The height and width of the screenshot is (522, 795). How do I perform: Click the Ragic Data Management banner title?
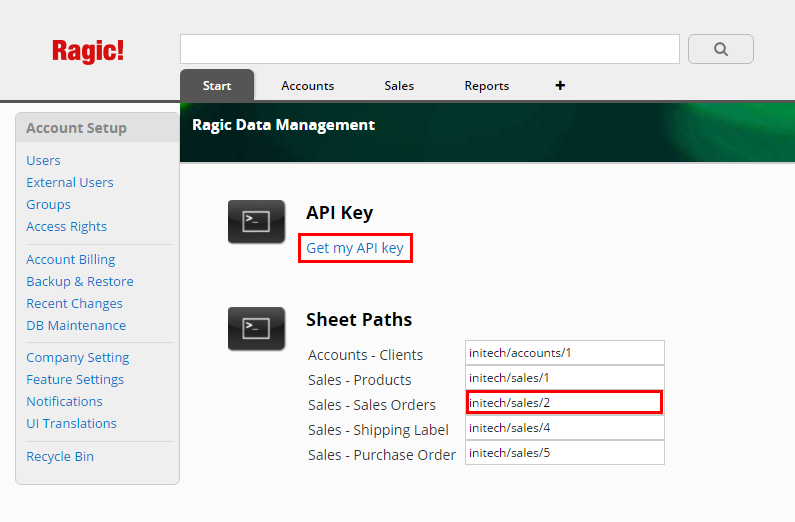pos(283,125)
